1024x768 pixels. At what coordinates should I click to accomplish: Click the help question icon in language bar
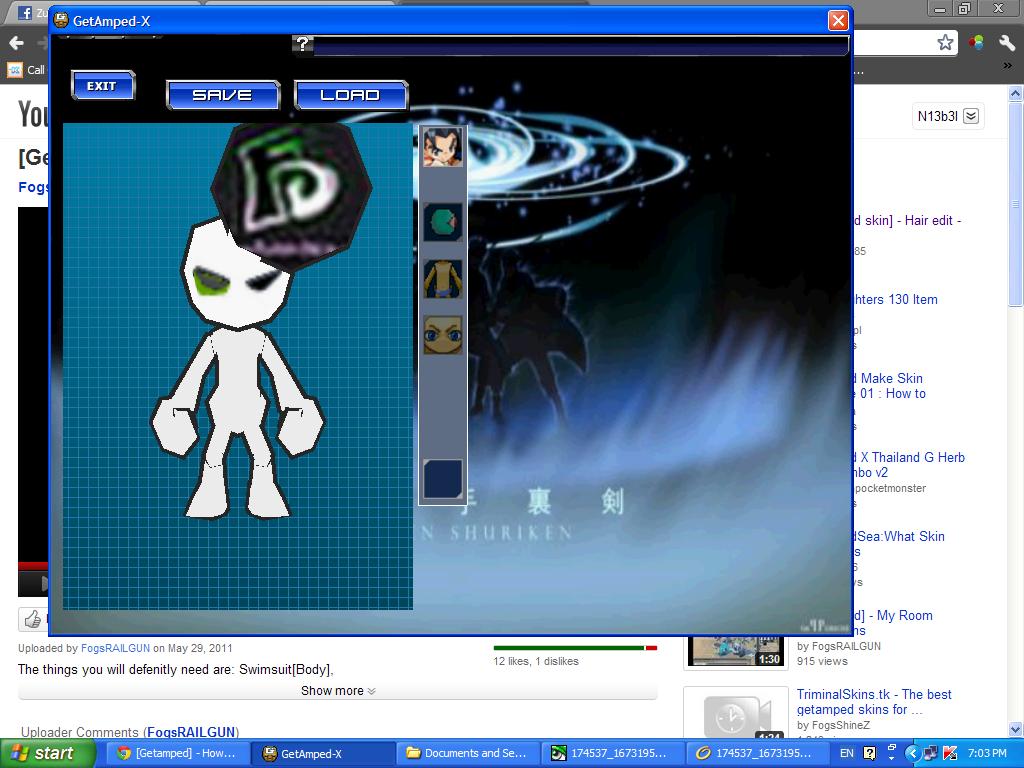click(x=869, y=754)
